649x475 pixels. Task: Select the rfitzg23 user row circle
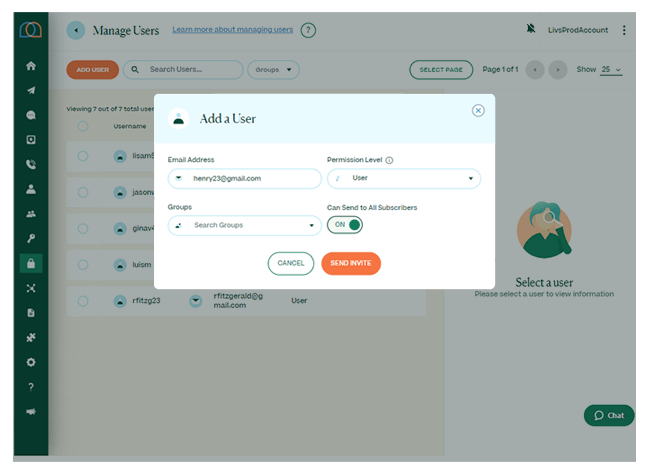coord(83,301)
